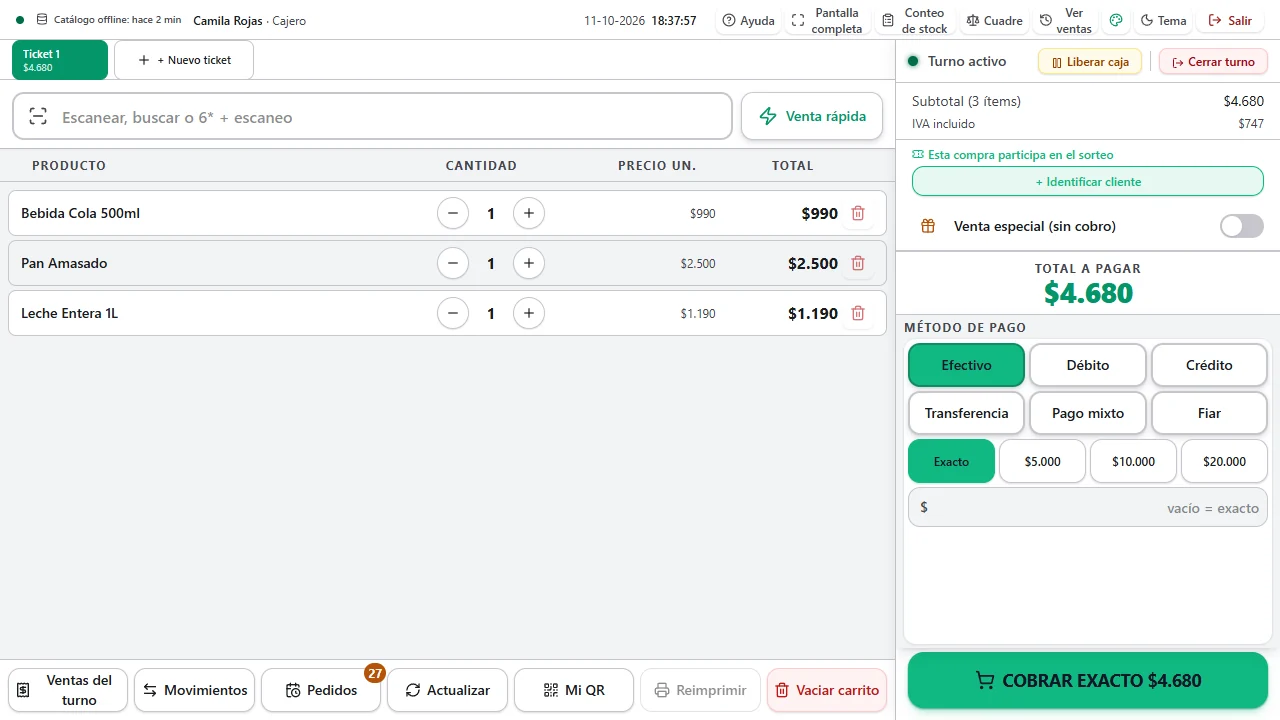Image resolution: width=1280 pixels, height=720 pixels.
Task: Click Identificar cliente button
Action: 1088,182
